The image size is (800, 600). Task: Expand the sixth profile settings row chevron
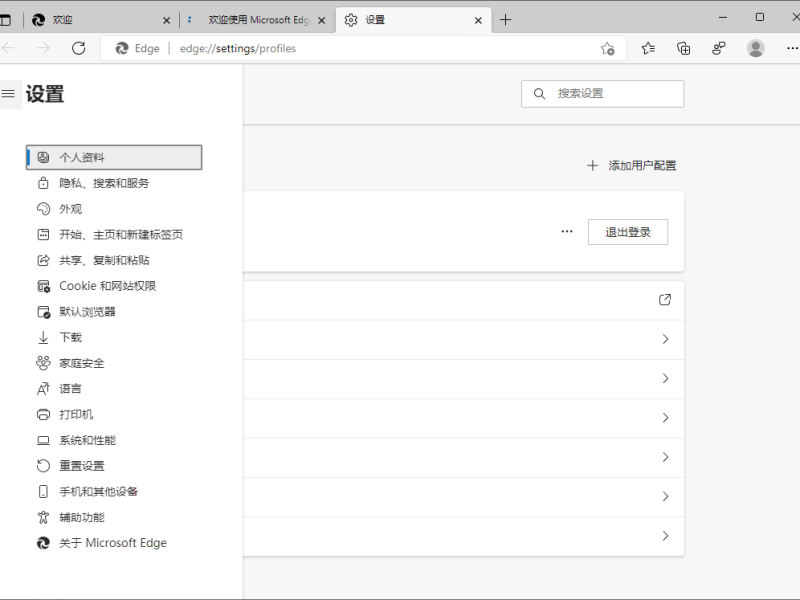pos(665,496)
